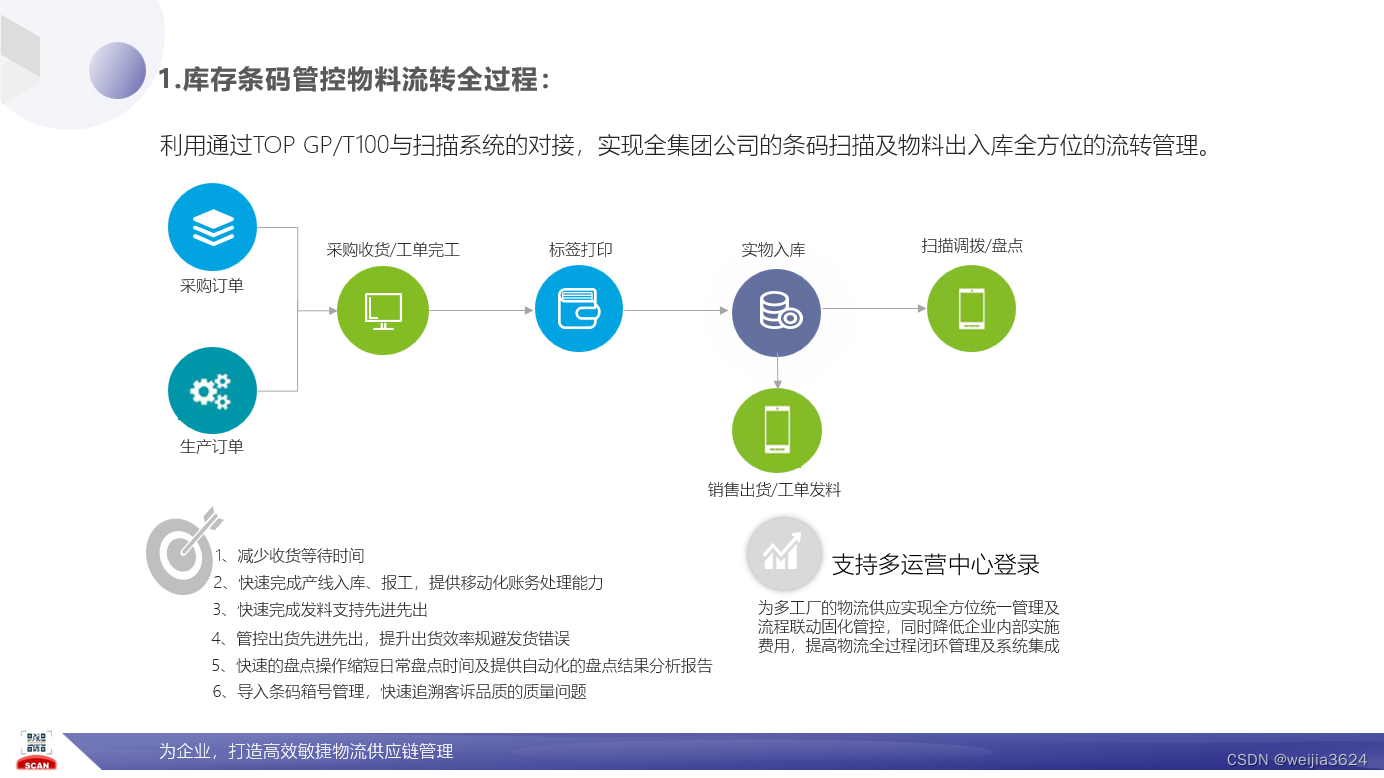Click the green phone icon above 销售出货/工单发料

(777, 431)
